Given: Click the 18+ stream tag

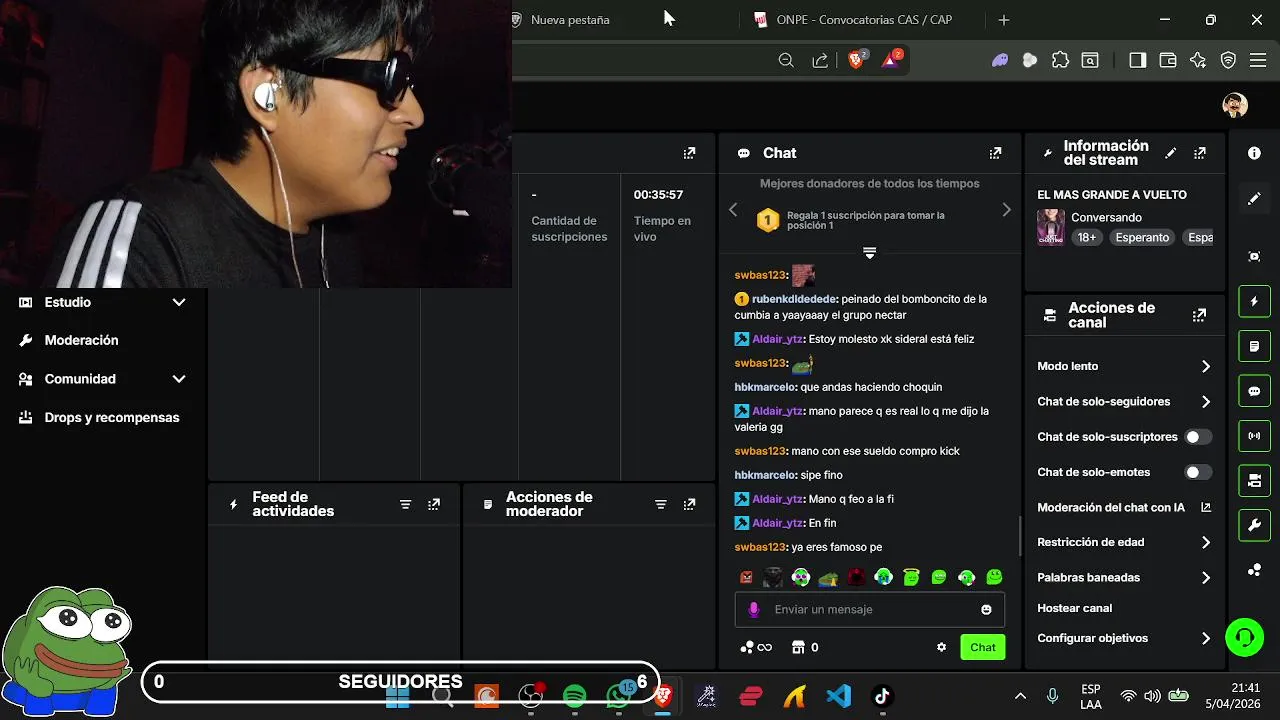Looking at the screenshot, I should 1086,238.
